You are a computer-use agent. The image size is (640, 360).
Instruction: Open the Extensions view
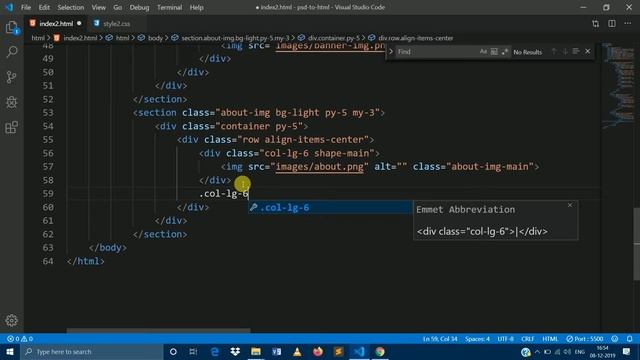[x=12, y=127]
